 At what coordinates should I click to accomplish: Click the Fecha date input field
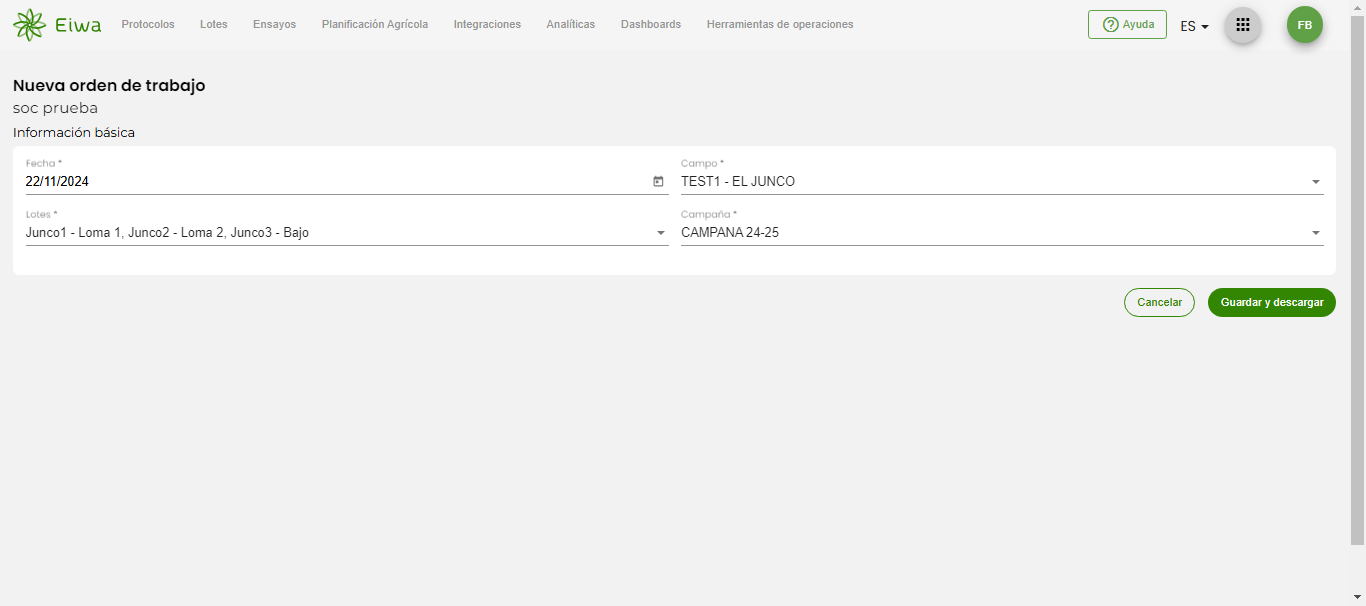[x=330, y=182]
